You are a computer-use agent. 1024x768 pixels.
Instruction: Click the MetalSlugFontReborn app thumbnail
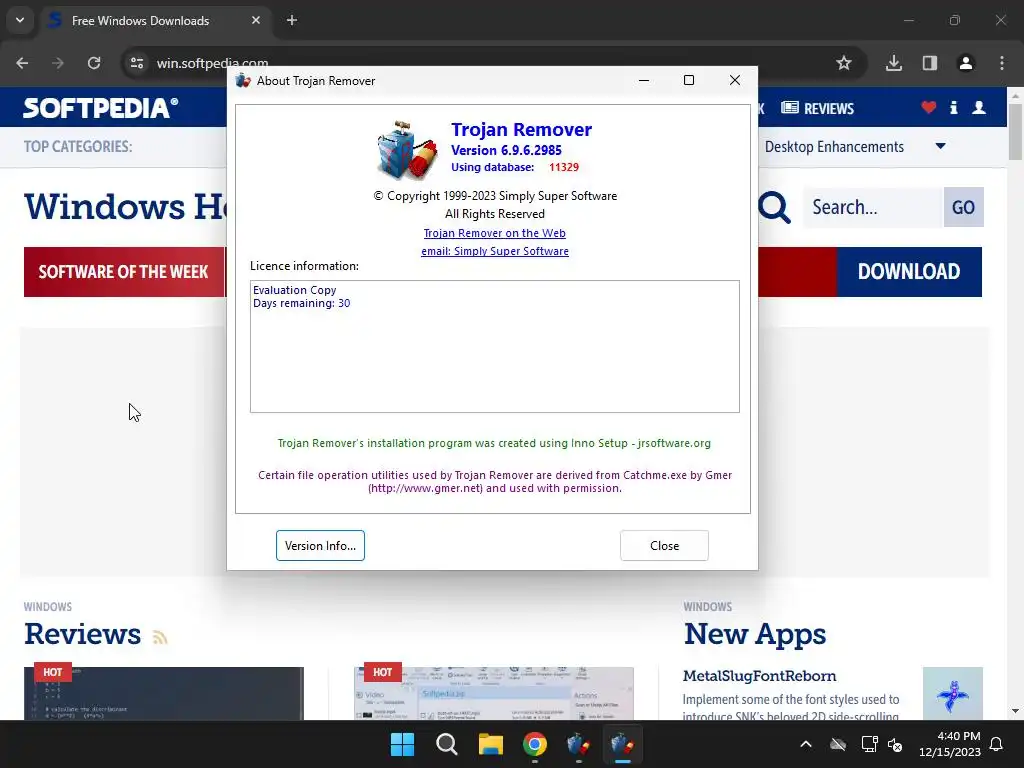click(x=953, y=694)
